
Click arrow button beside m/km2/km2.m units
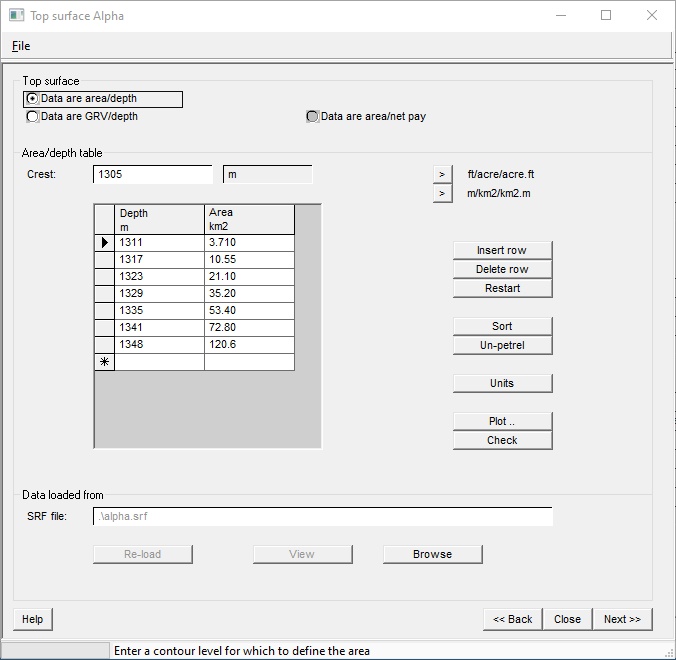(443, 193)
